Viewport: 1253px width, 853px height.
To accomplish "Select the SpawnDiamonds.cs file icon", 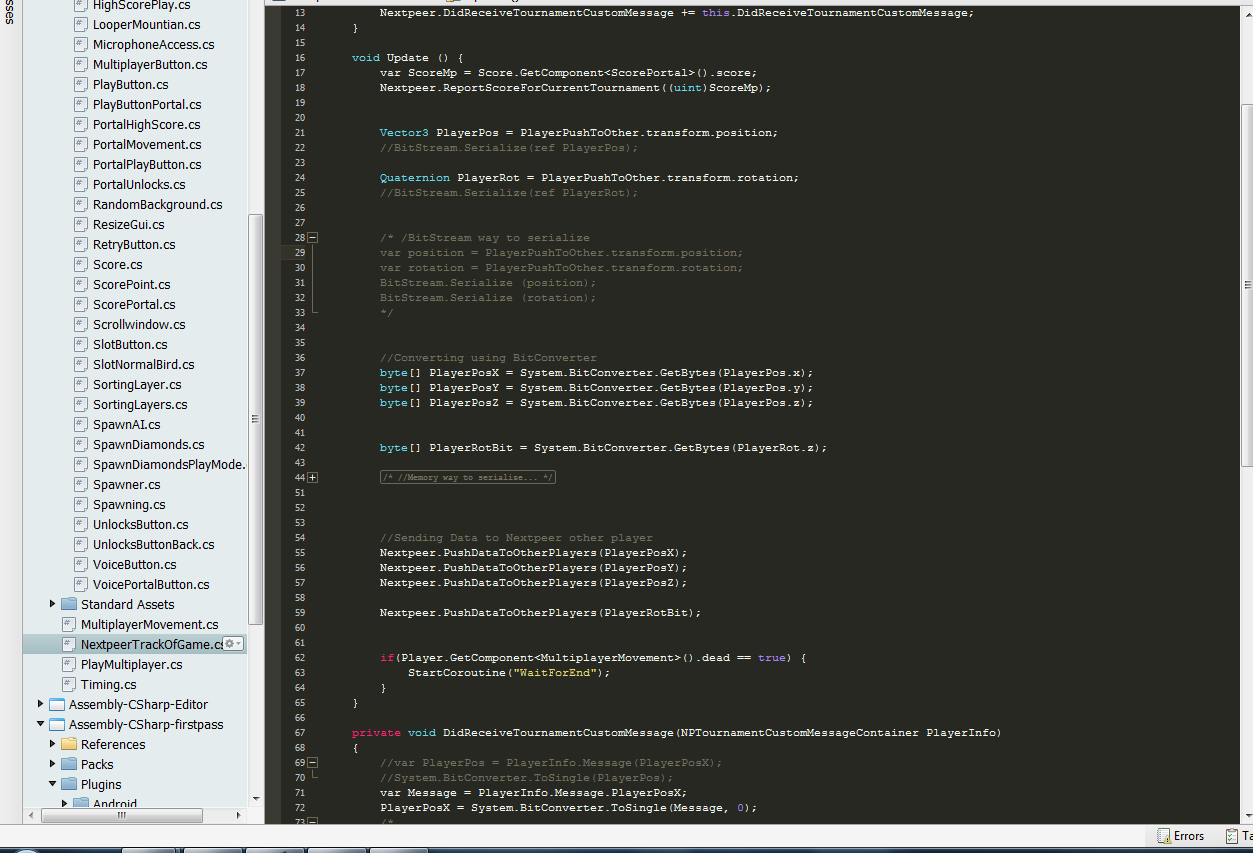I will [81, 445].
